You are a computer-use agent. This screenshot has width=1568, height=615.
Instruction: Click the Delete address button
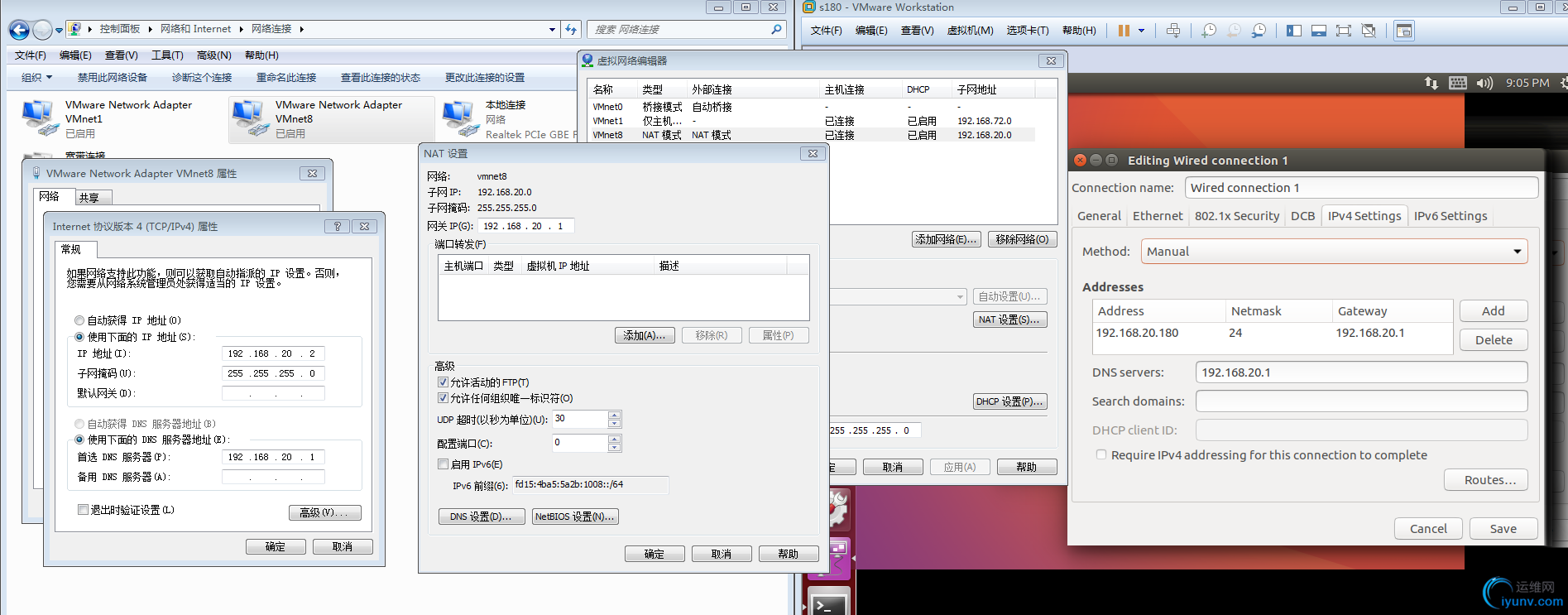point(1494,340)
